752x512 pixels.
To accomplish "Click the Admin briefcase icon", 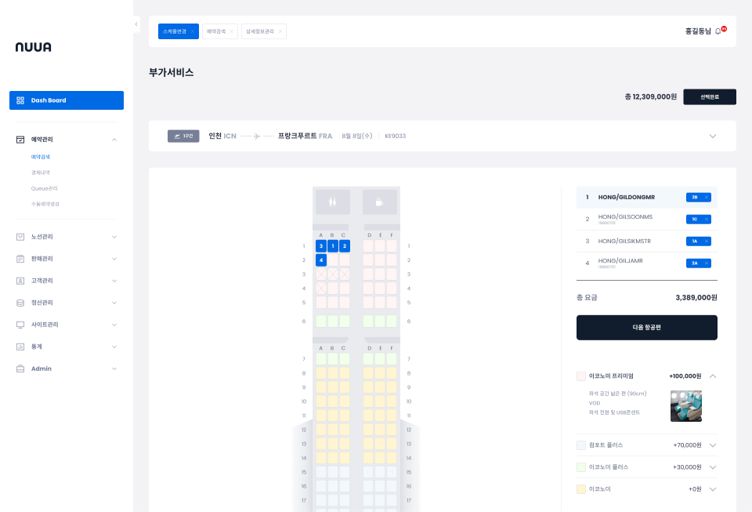I will coord(20,369).
